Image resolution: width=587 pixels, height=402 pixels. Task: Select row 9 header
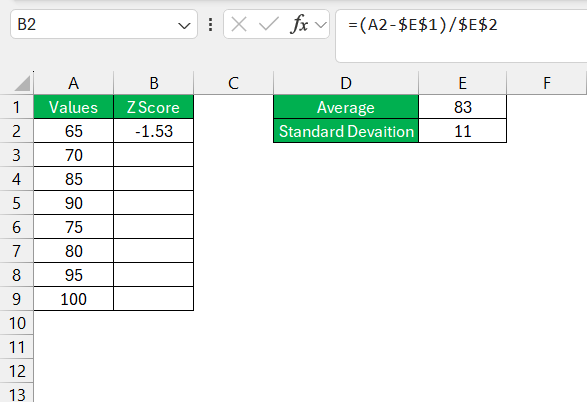pos(16,299)
